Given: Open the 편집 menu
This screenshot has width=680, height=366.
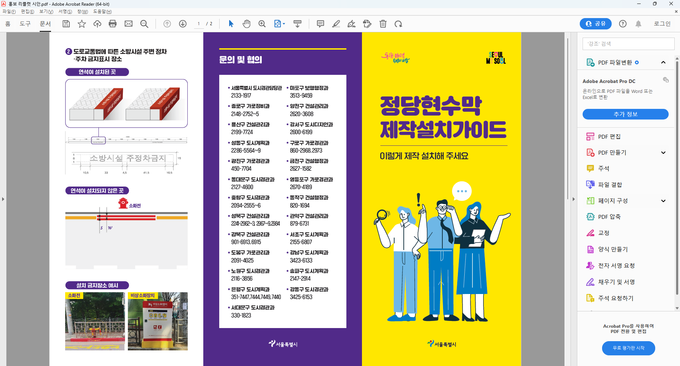Looking at the screenshot, I should coord(27,12).
